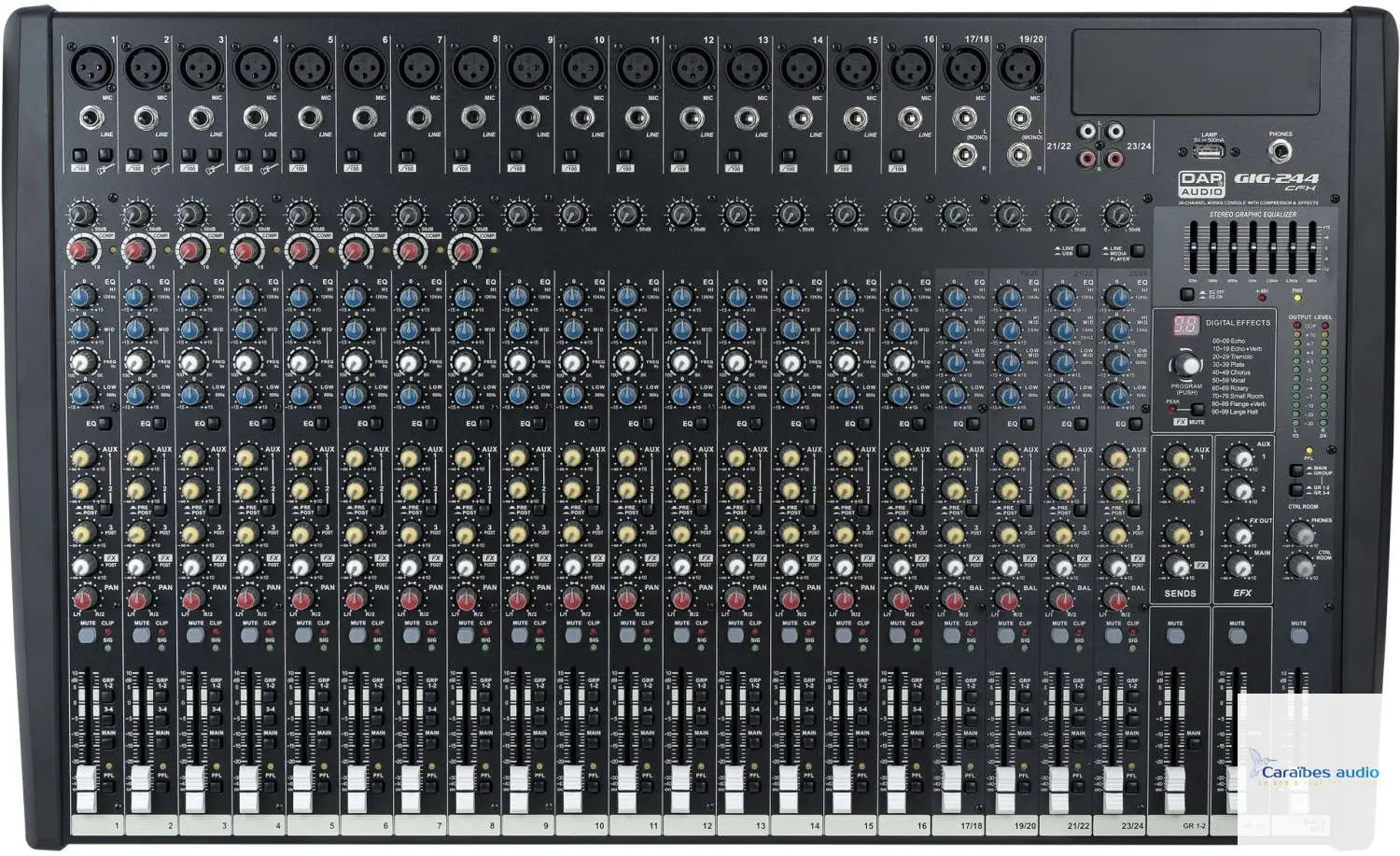Click the MID EQ knob on channel 3
1400x856 pixels.
click(x=191, y=330)
